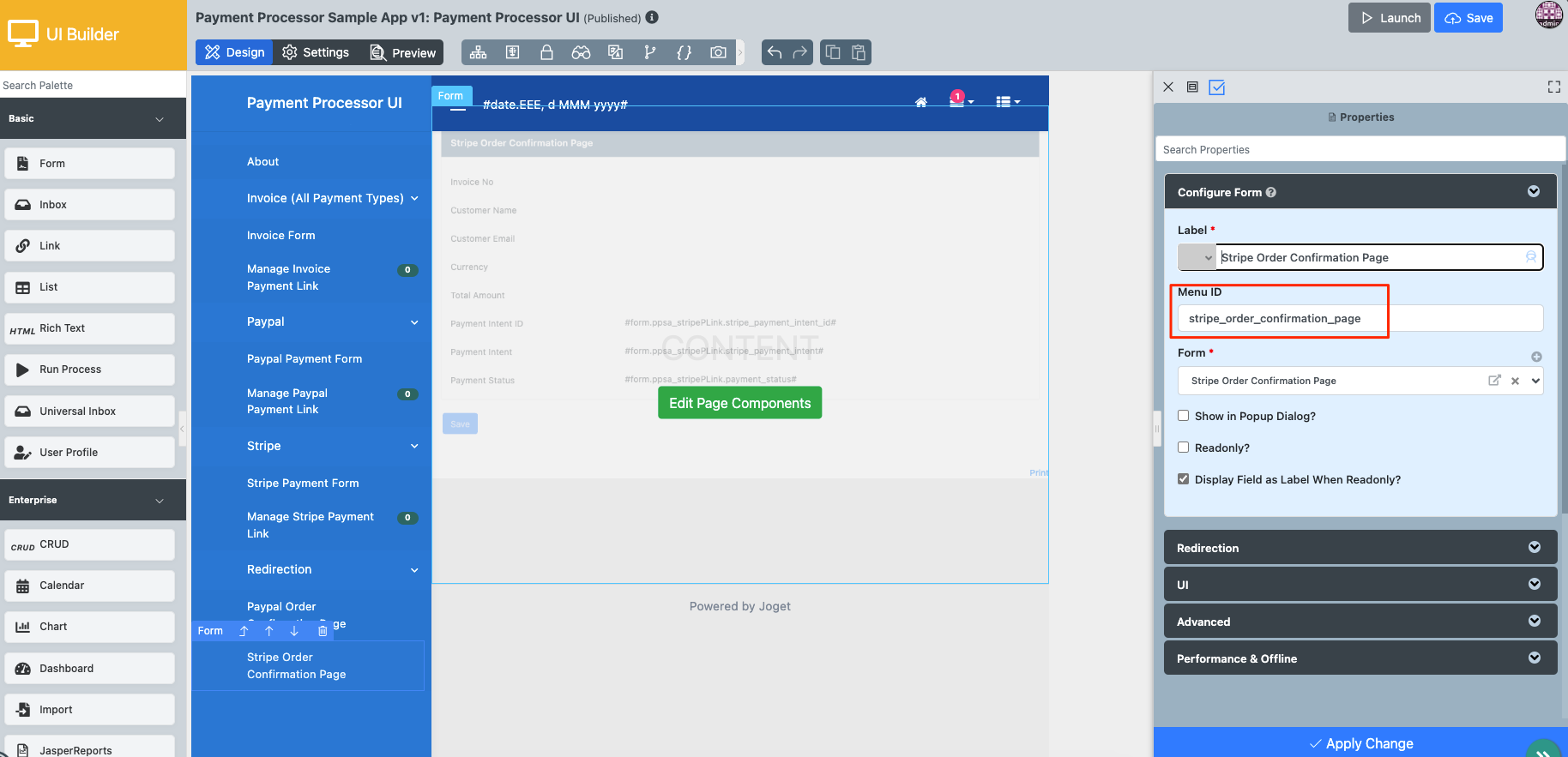Toggle the properties list view icon
1568x757 pixels.
1192,87
